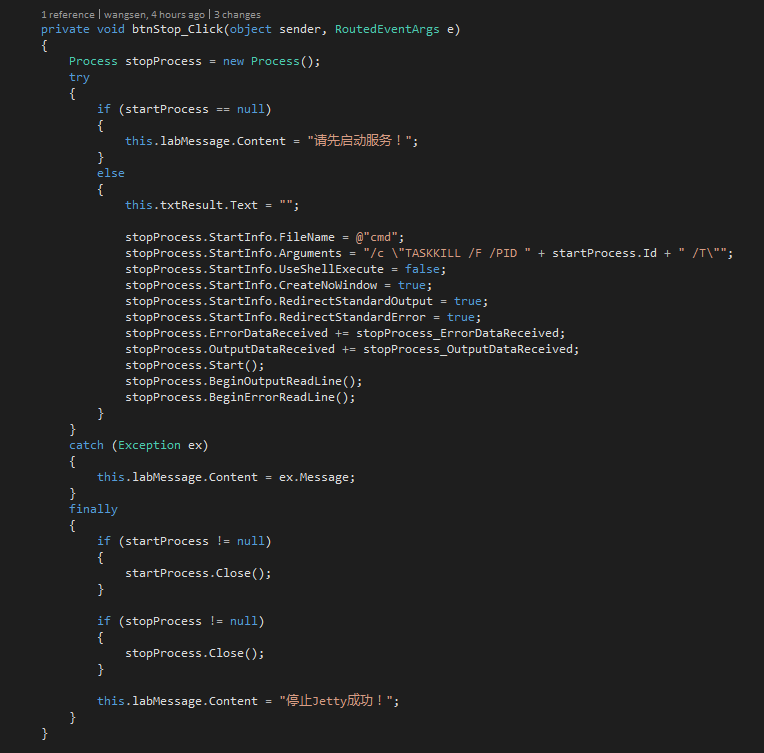Click the btnStop_Click method name
This screenshot has width=764, height=753.
coord(177,29)
